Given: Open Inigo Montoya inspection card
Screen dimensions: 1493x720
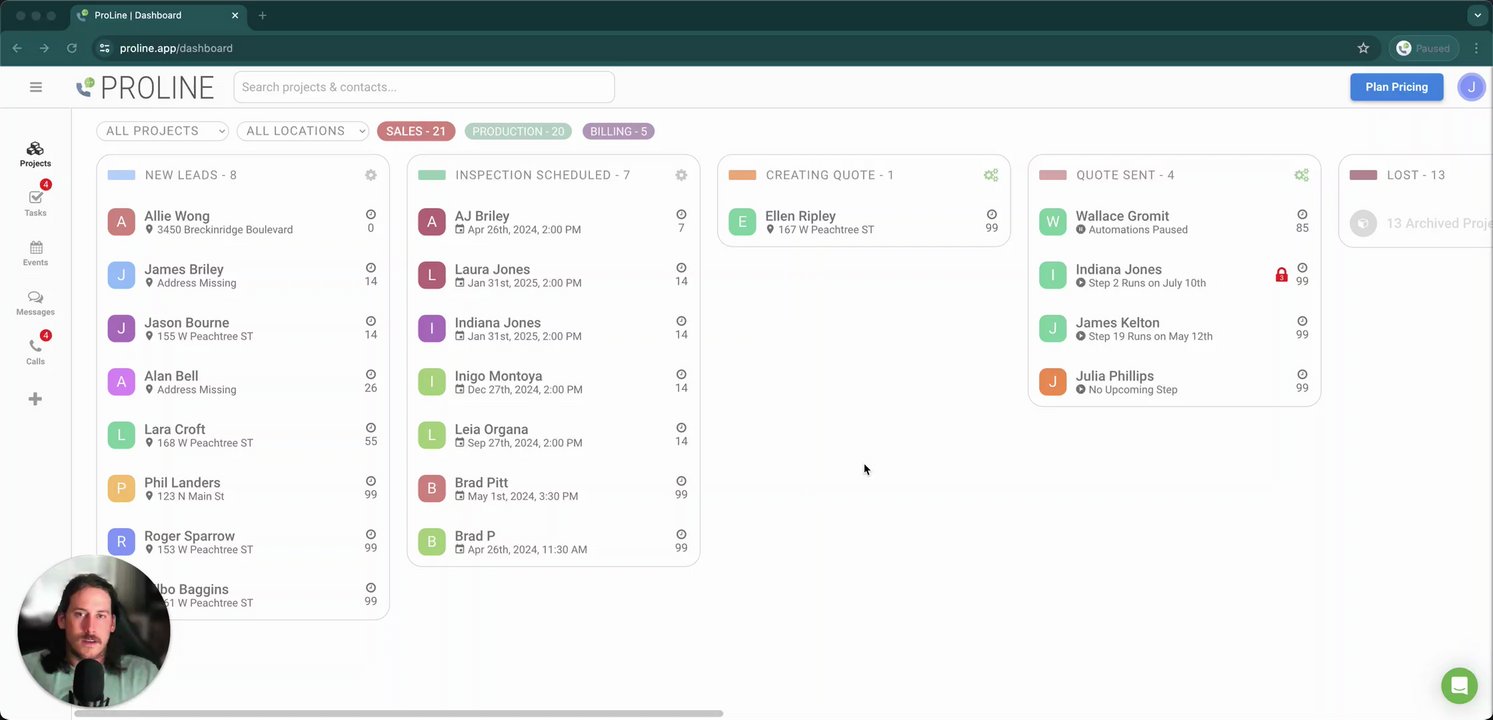Looking at the screenshot, I should (553, 382).
